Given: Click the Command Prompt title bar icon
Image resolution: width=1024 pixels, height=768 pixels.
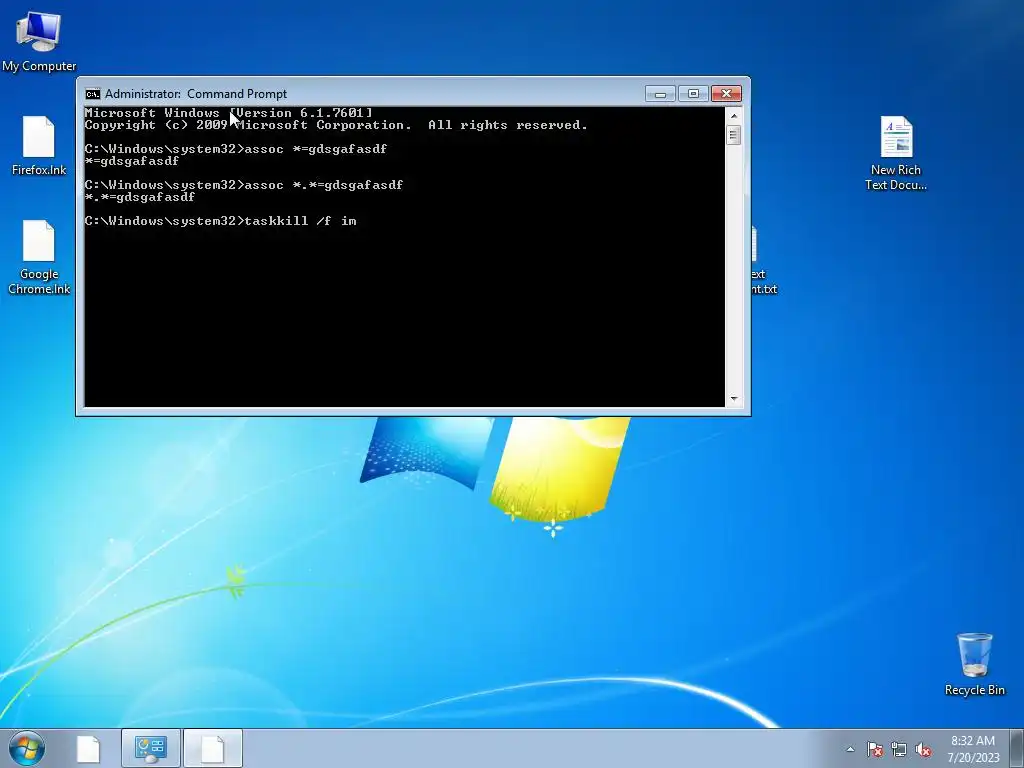Looking at the screenshot, I should tap(93, 94).
